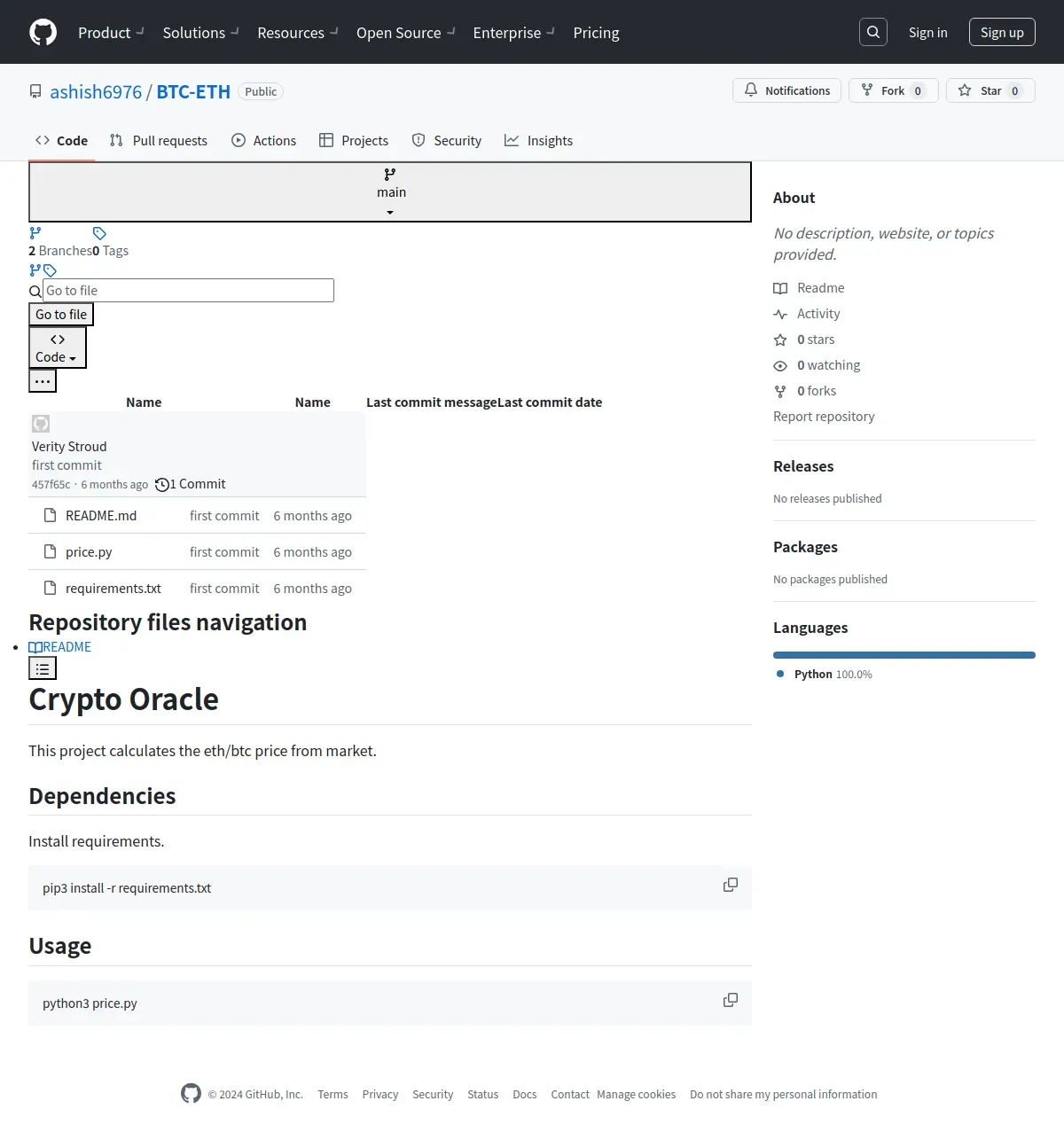Click Verity Stroud's avatar image
This screenshot has height=1140, width=1064.
coord(41,424)
